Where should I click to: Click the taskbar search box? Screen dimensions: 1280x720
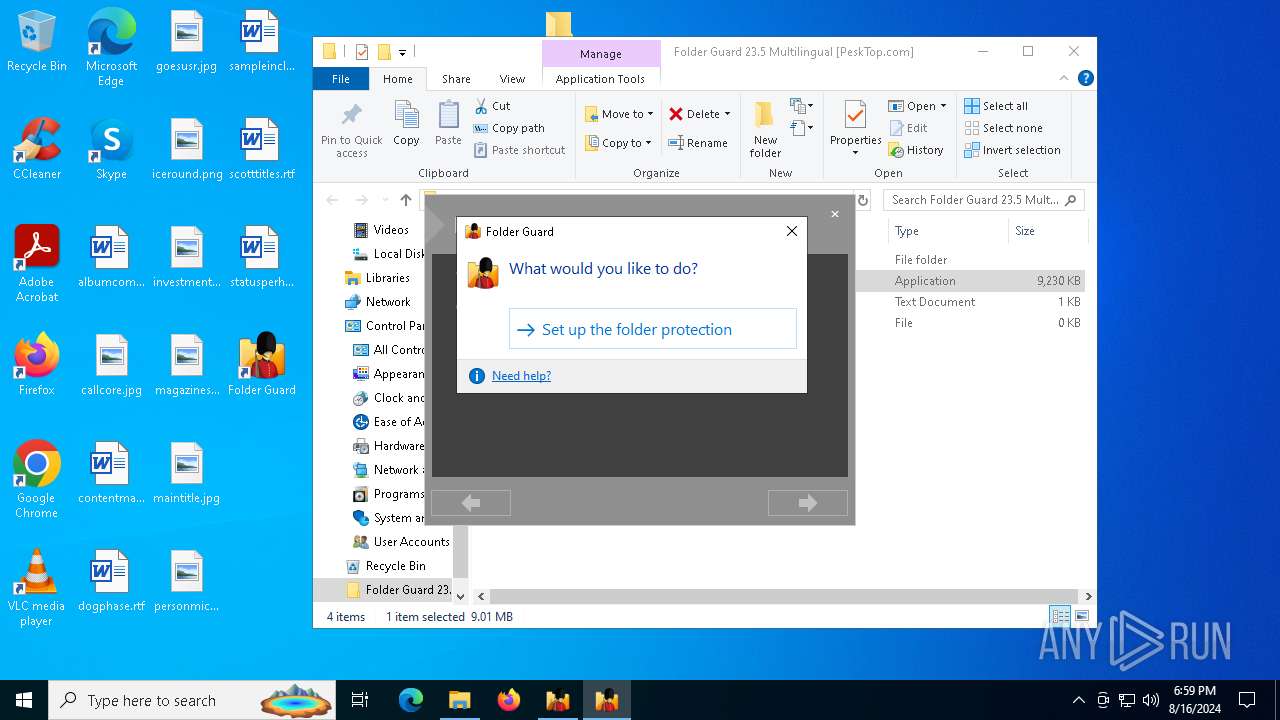click(194, 700)
